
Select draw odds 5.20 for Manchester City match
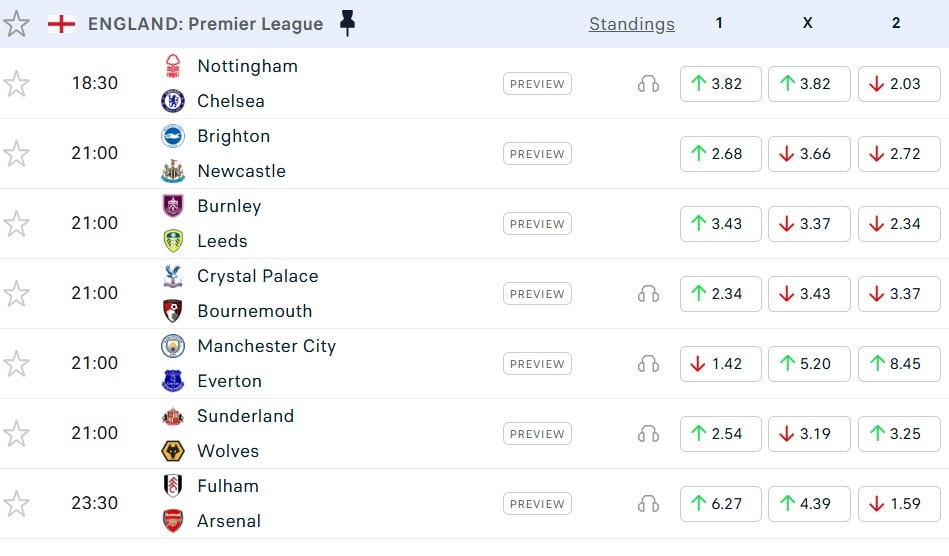pos(809,364)
